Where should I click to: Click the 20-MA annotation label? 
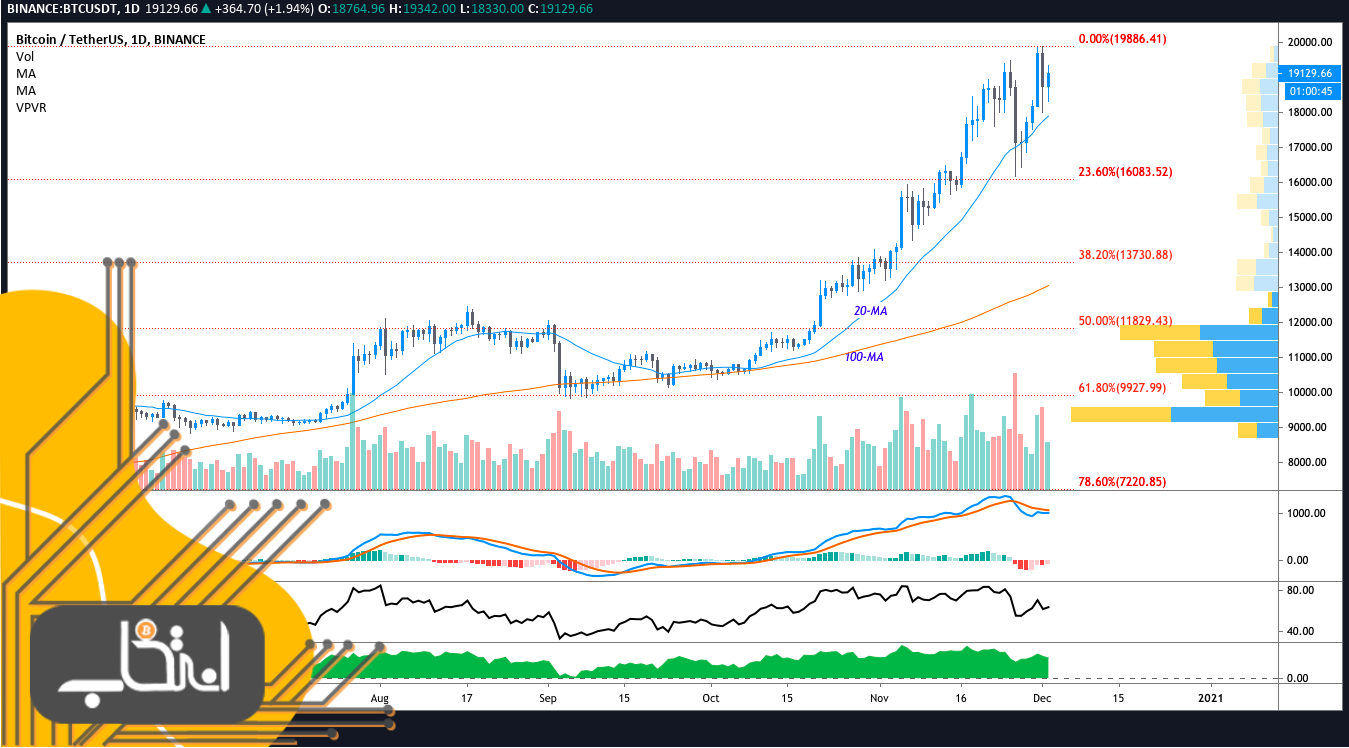(x=870, y=312)
